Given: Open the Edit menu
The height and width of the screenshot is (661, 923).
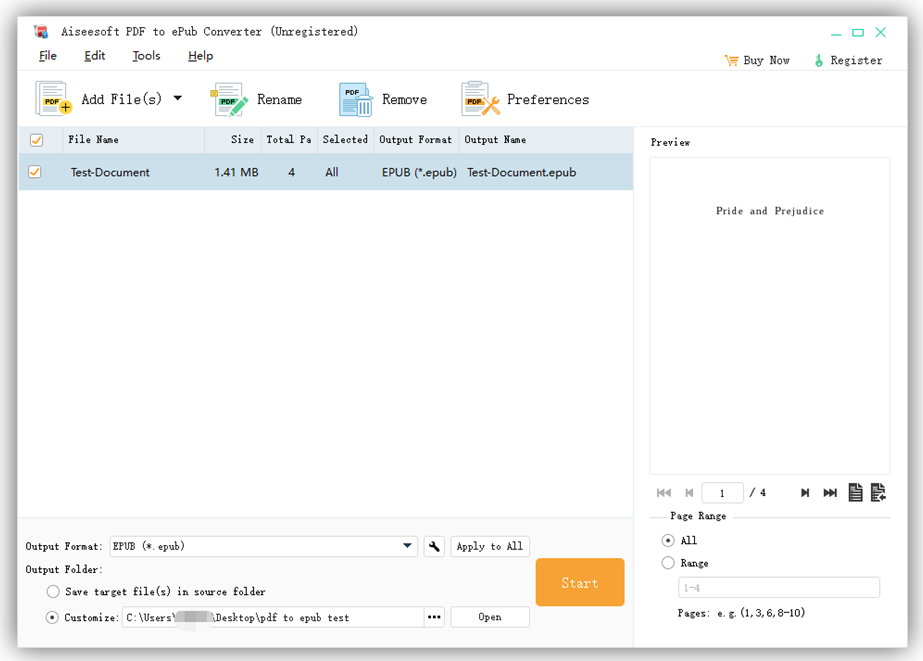Looking at the screenshot, I should pos(94,56).
